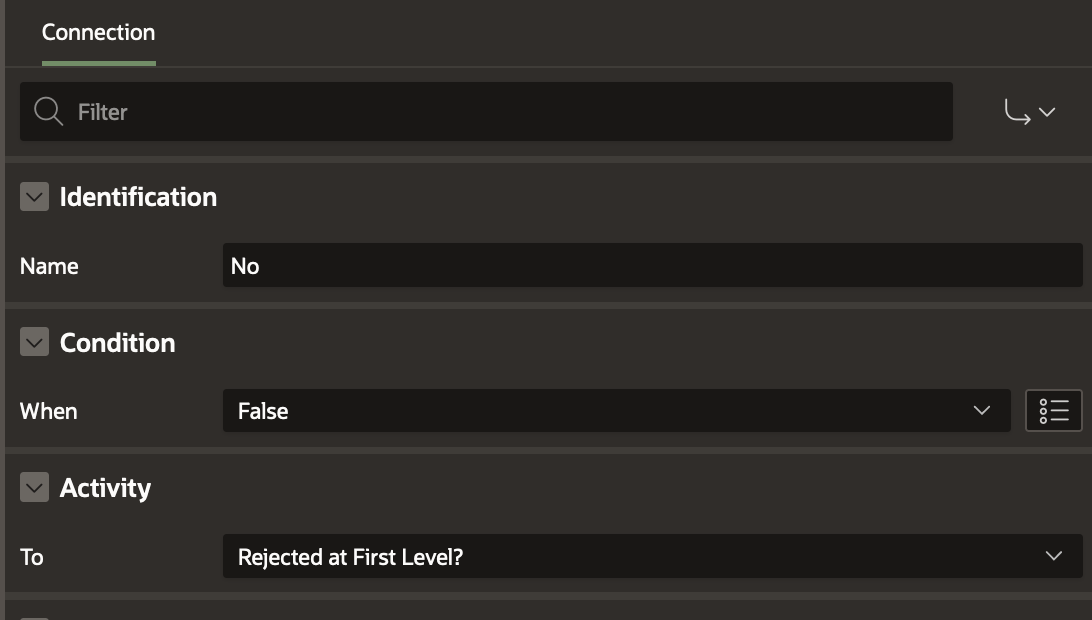Click the Identification group heading

click(138, 197)
